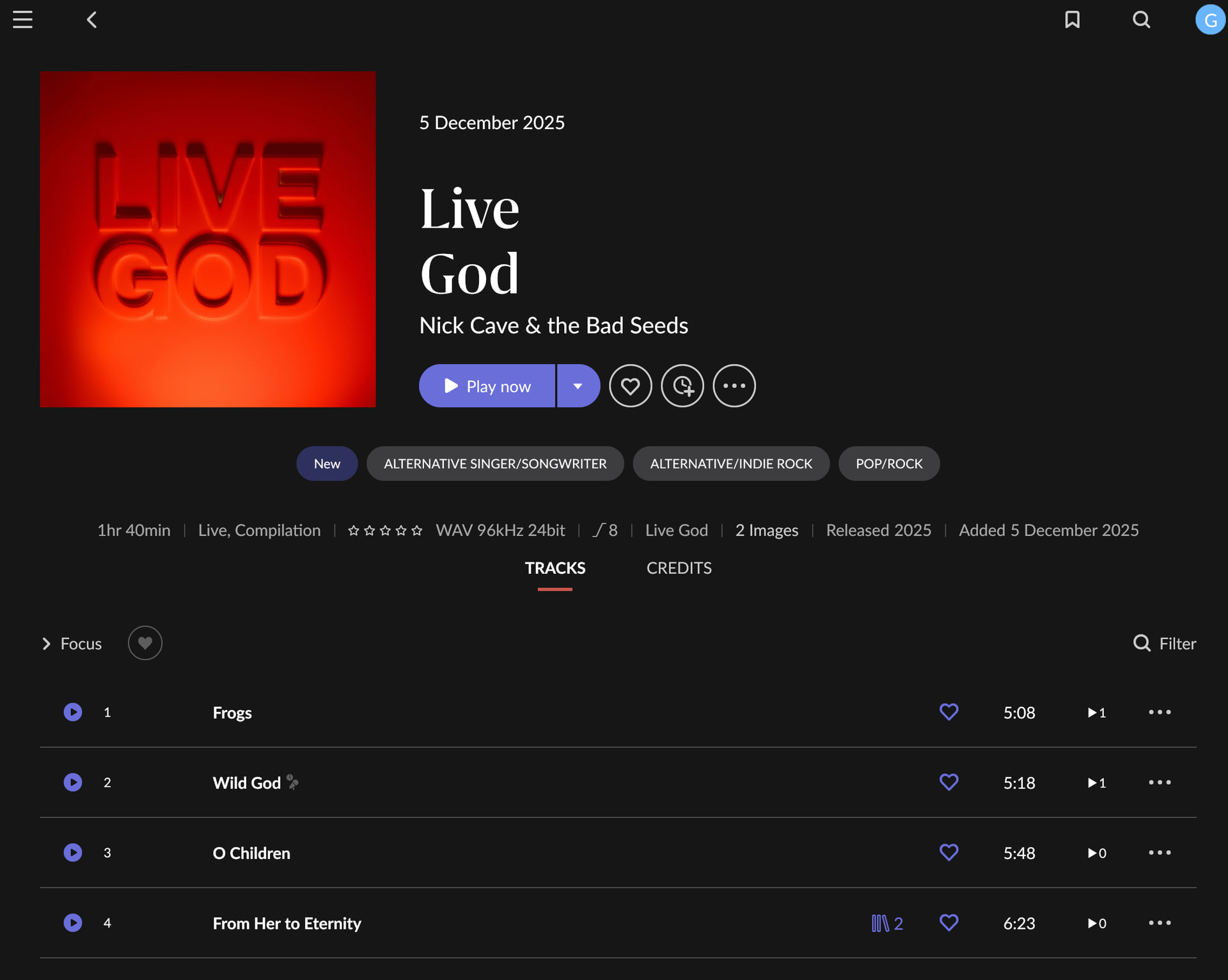
Task: Open bookmarks from the top bar
Action: [x=1072, y=20]
